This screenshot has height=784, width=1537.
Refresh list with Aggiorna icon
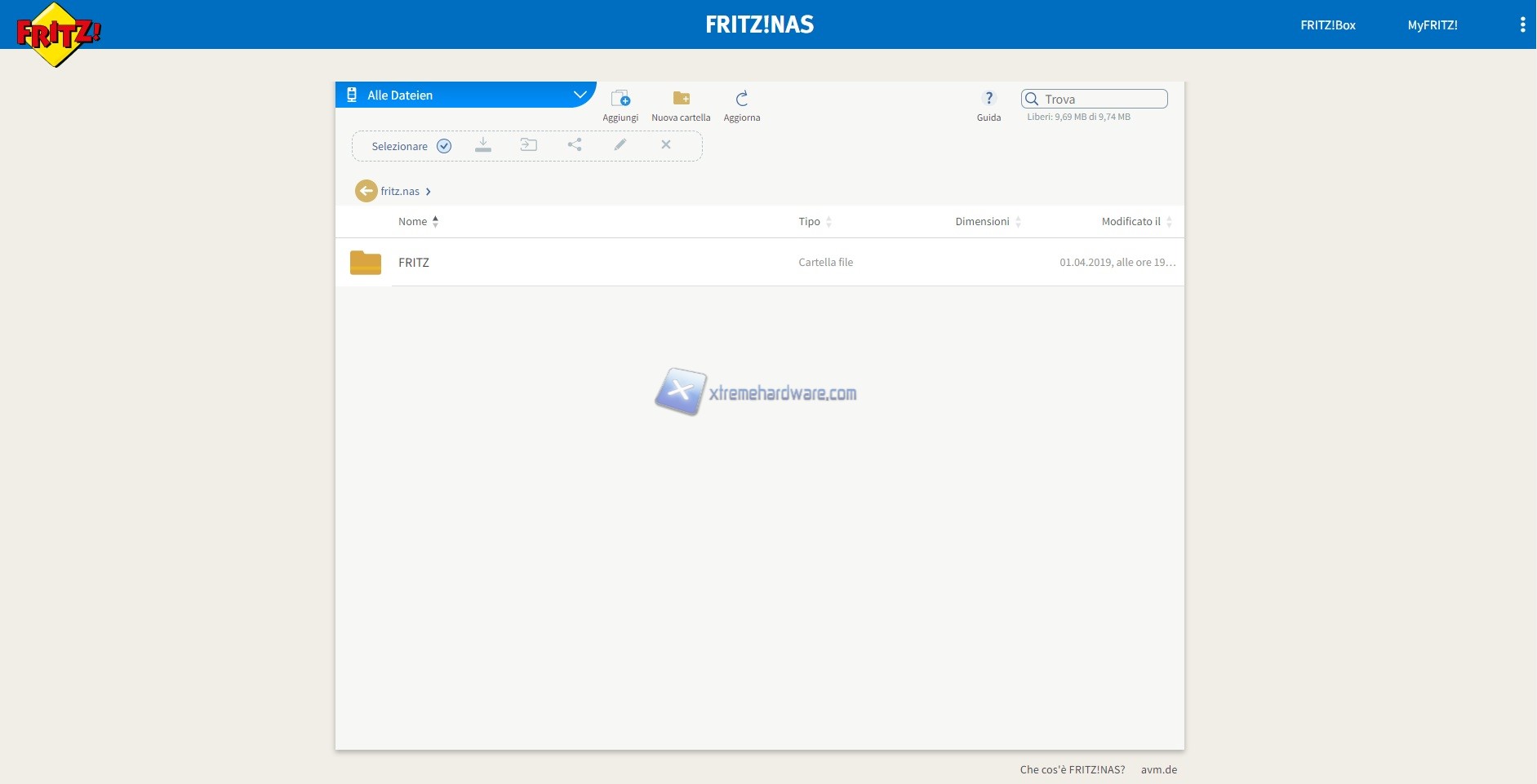click(x=741, y=99)
